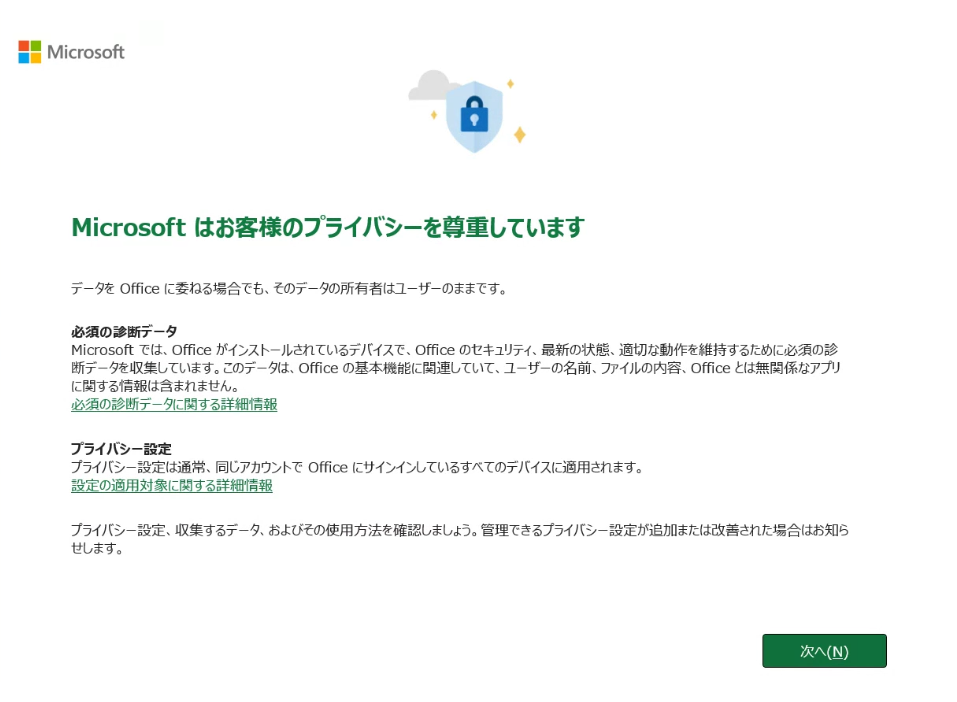This screenshot has width=957, height=702.
Task: Click the padlock icon inside the shield
Action: [474, 114]
